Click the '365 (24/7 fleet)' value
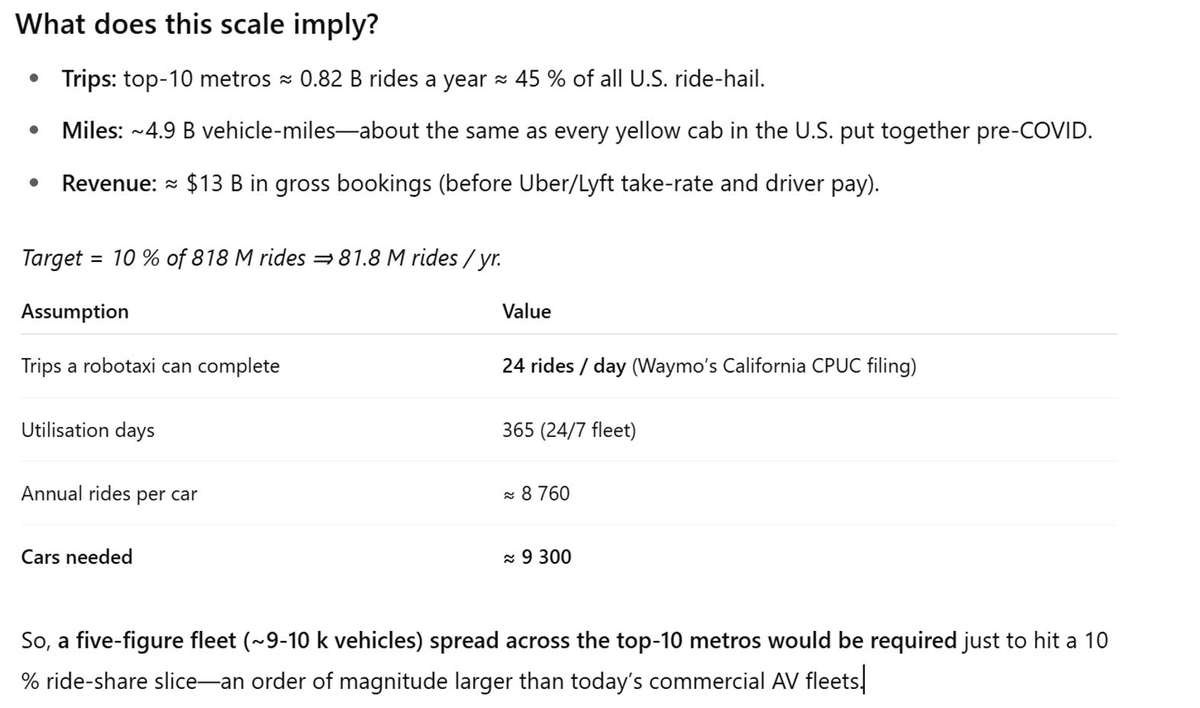The height and width of the screenshot is (708, 1200). (569, 430)
